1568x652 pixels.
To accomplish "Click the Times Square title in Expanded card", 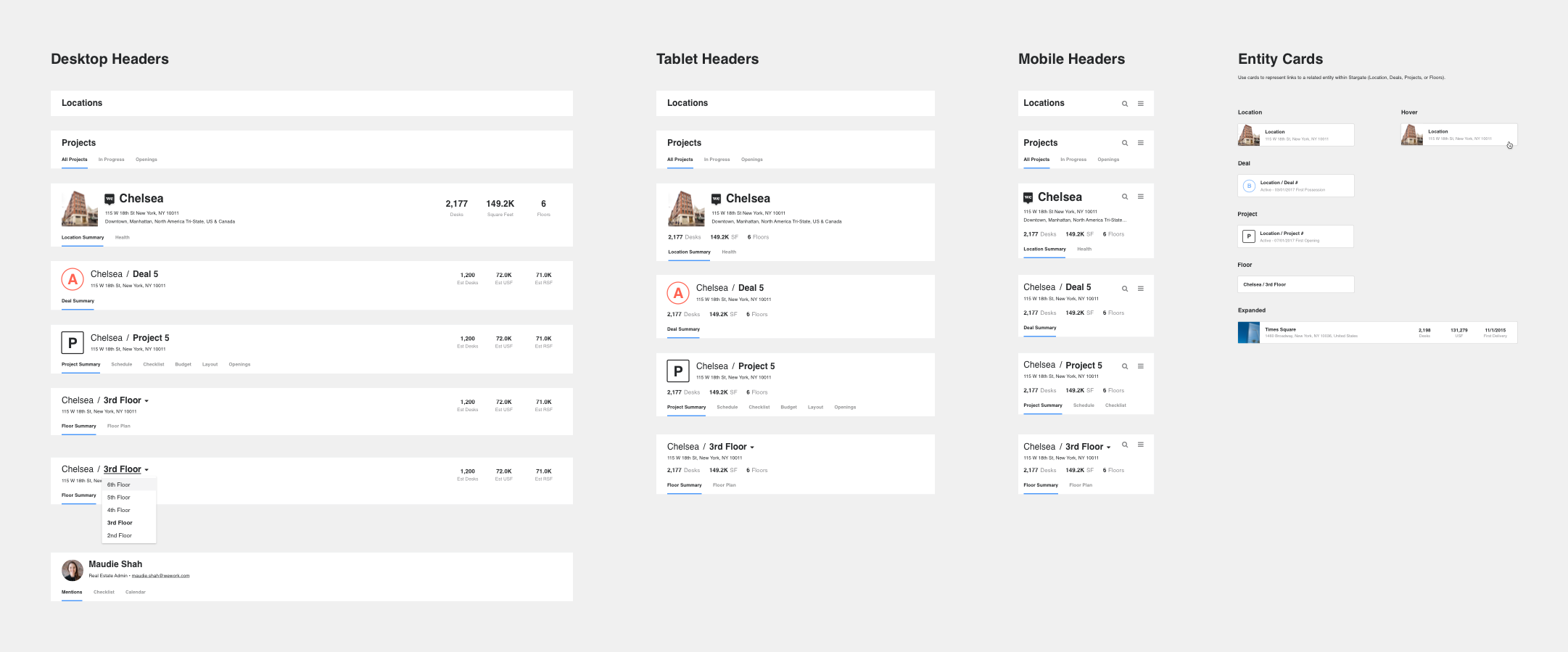I will coord(1281,329).
